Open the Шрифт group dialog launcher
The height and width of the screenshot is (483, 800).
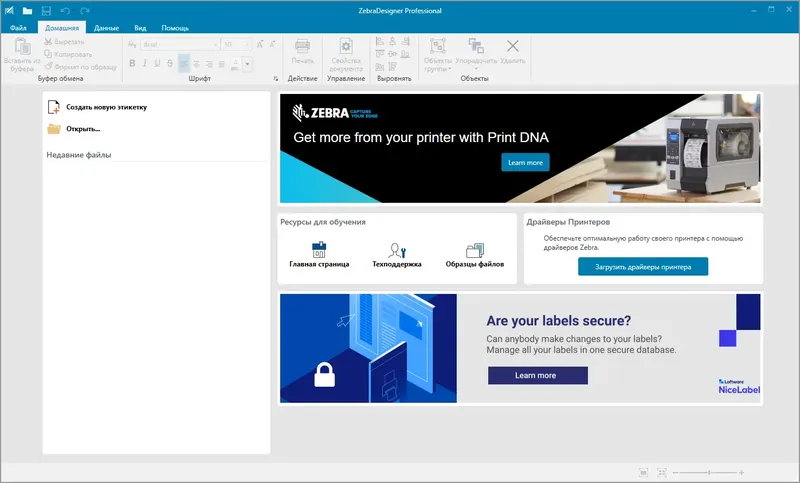click(x=276, y=79)
